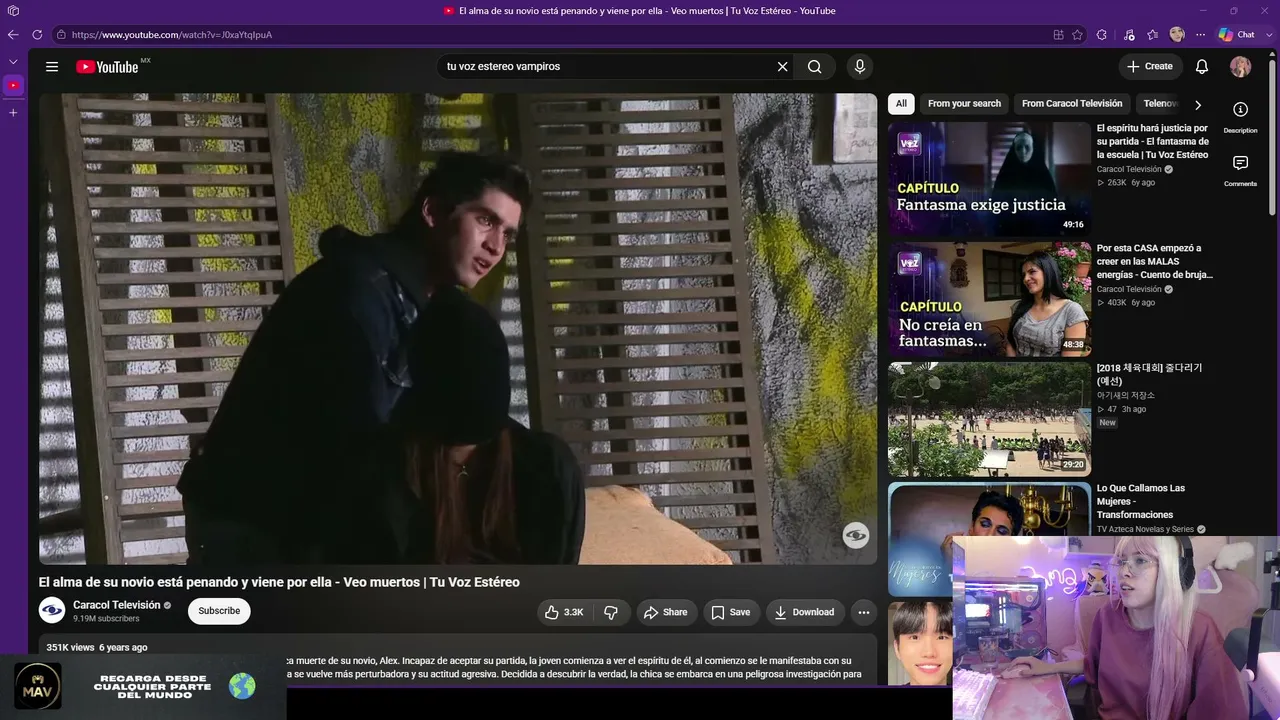Open 'El espíritu hará justicia' video title
The height and width of the screenshot is (720, 1280).
pos(1154,141)
